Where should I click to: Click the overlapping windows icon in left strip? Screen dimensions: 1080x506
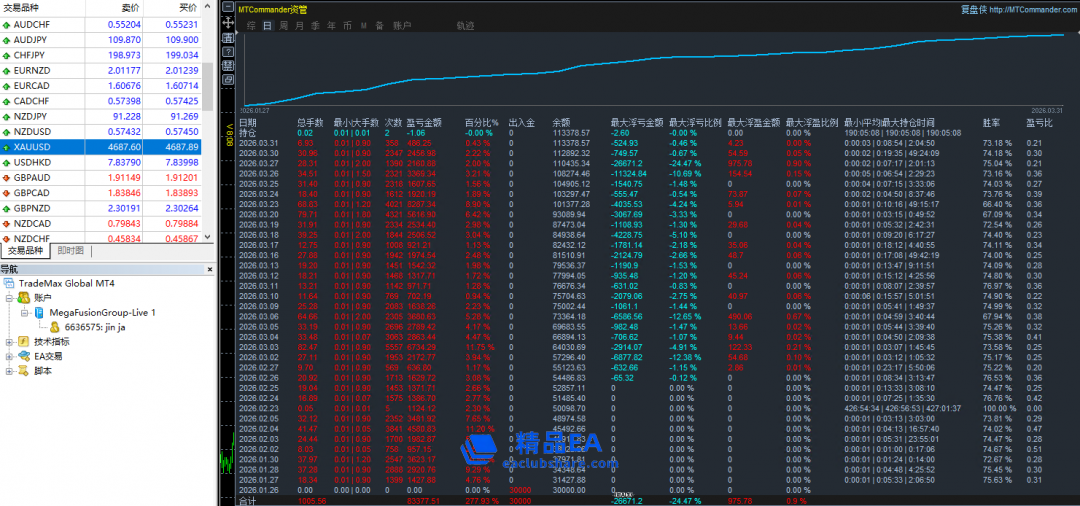(229, 79)
